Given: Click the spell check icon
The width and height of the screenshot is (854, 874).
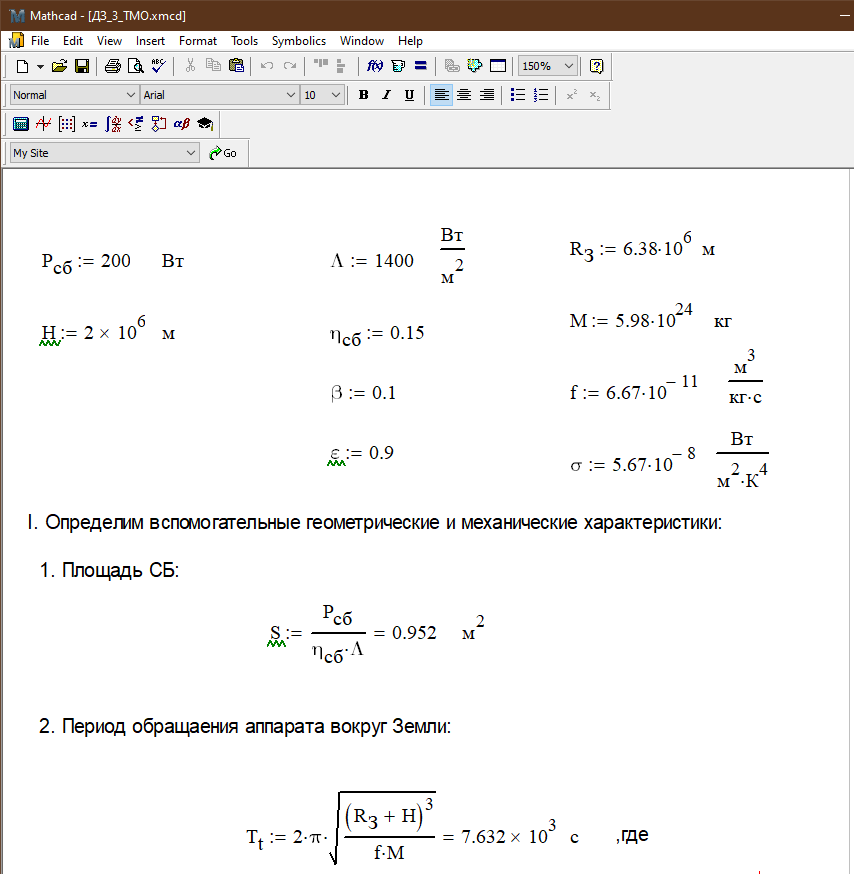Looking at the screenshot, I should (x=158, y=66).
